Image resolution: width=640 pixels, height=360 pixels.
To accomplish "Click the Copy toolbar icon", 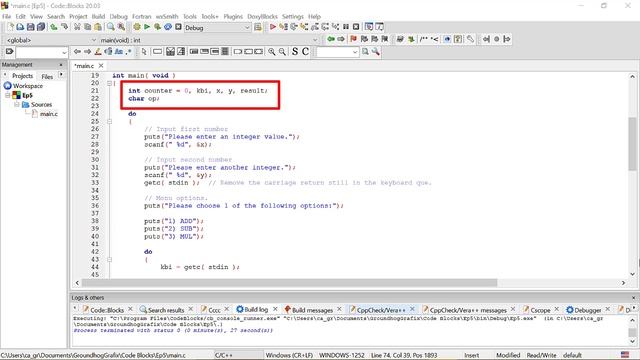I will tap(87, 27).
